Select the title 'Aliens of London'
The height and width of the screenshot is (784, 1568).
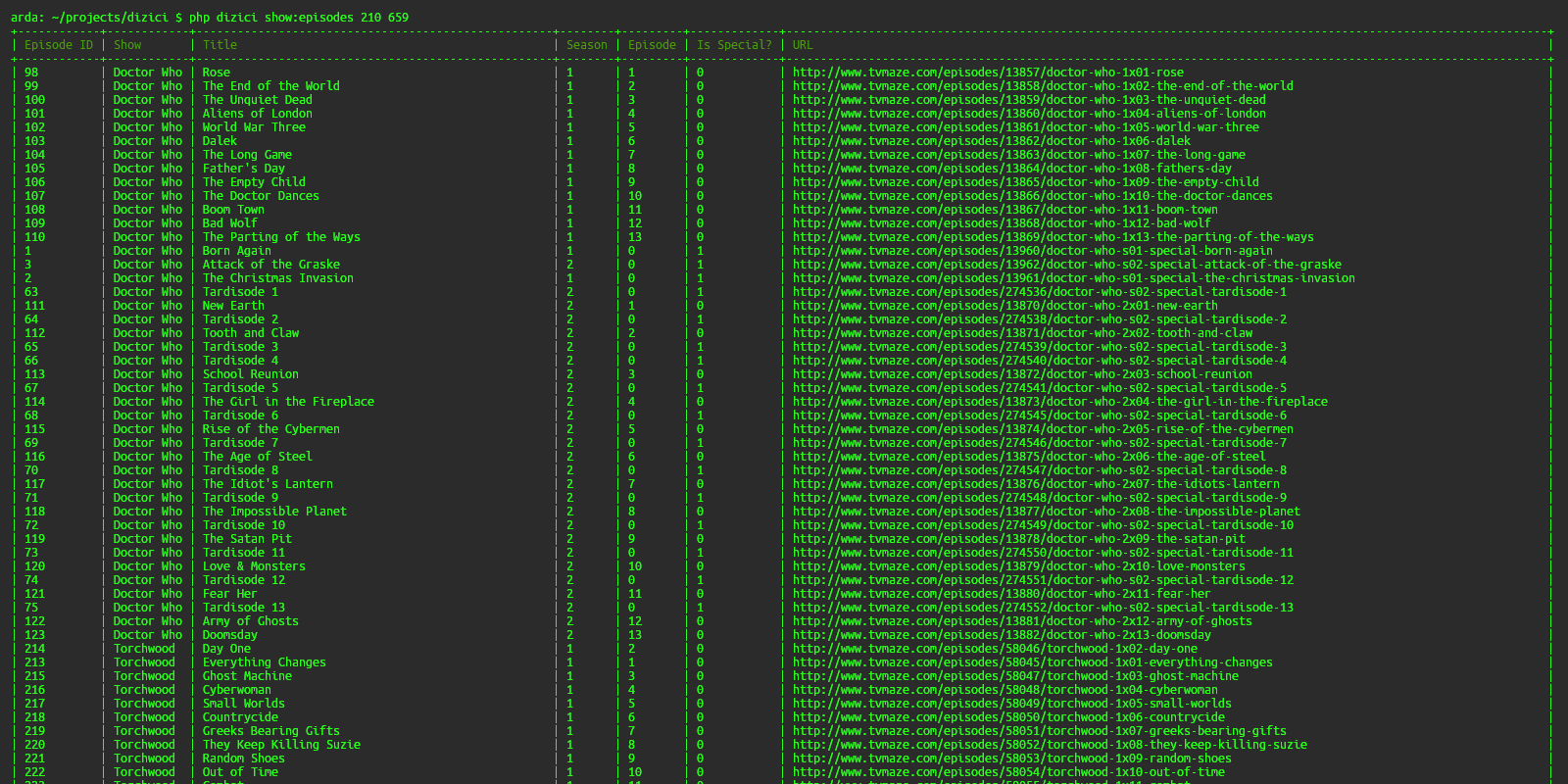click(x=258, y=114)
